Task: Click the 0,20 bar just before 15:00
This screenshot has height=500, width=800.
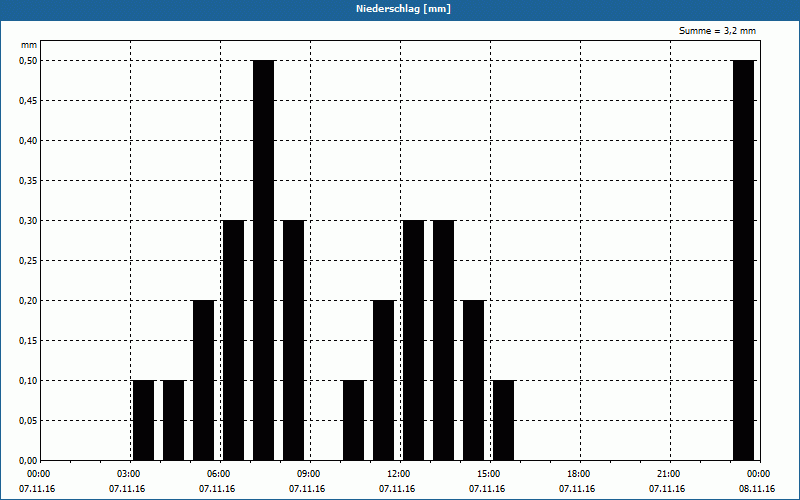Action: tap(473, 381)
